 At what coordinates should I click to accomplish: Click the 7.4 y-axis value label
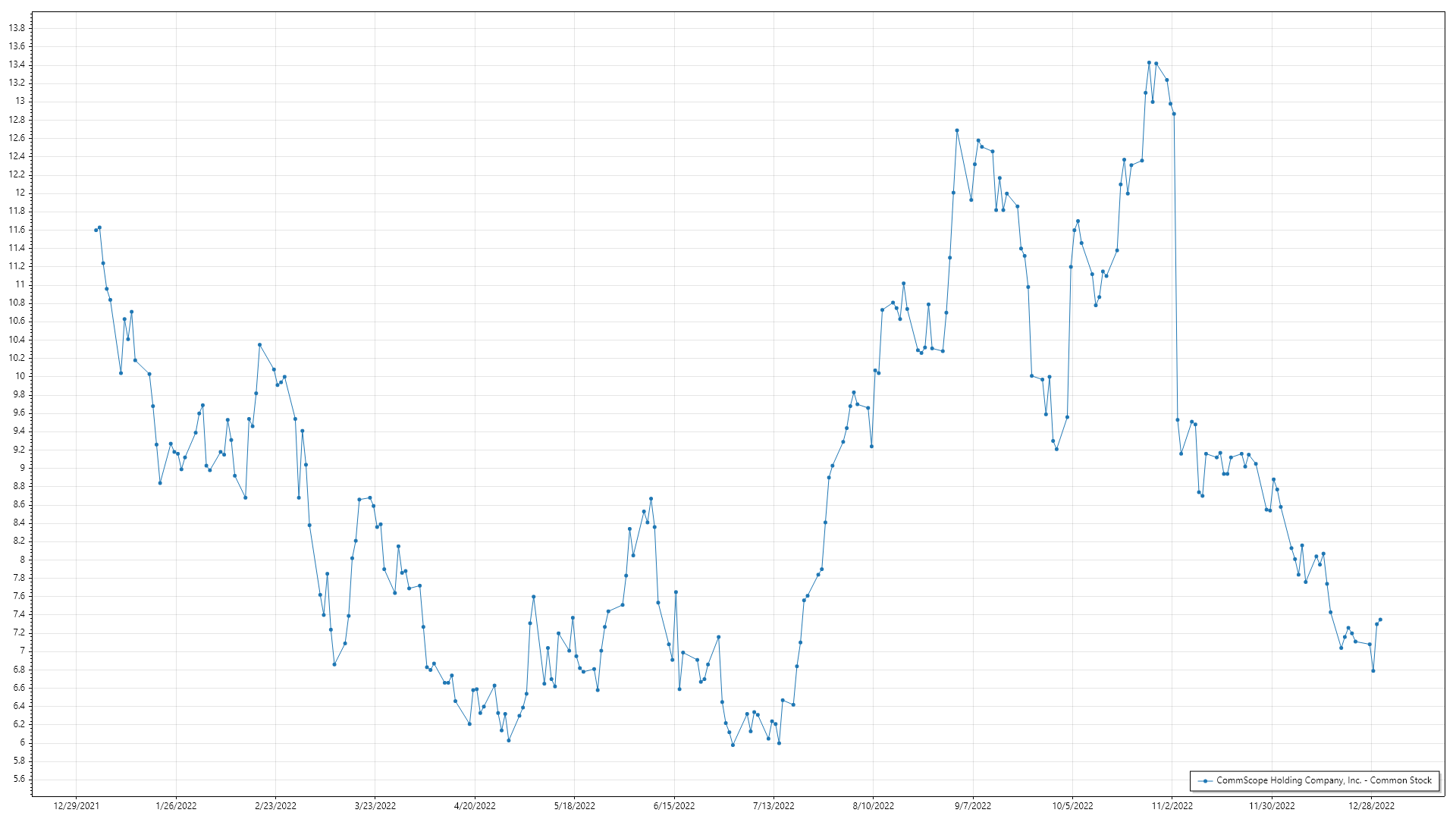tap(19, 614)
